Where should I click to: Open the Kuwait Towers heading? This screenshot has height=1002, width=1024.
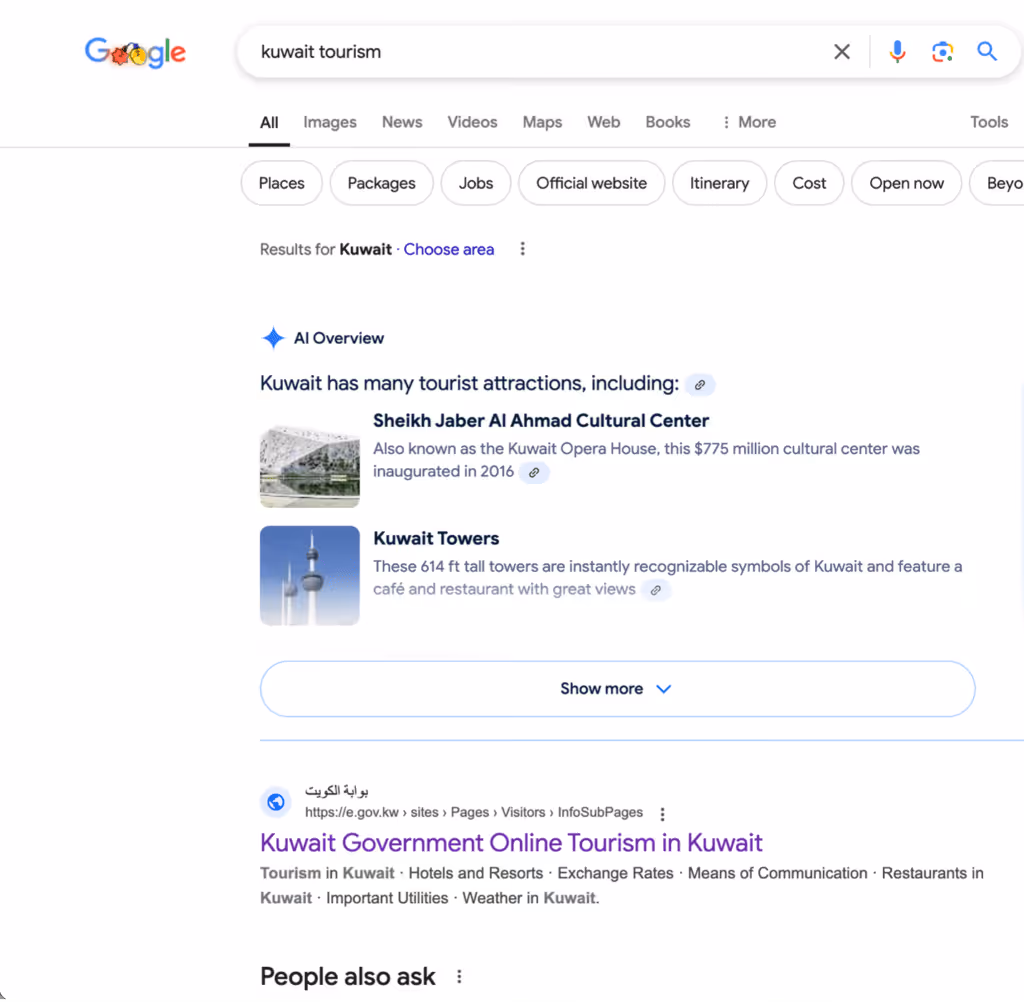(x=436, y=538)
